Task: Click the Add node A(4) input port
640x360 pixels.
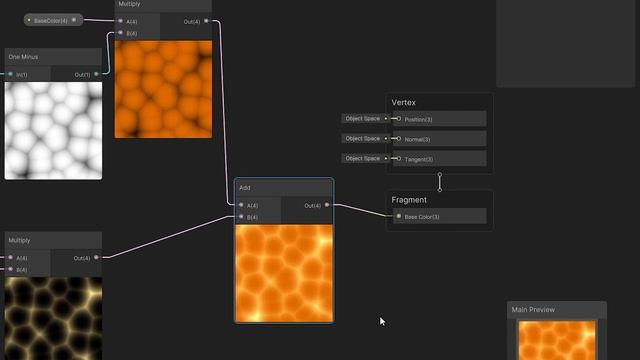Action: 241,205
